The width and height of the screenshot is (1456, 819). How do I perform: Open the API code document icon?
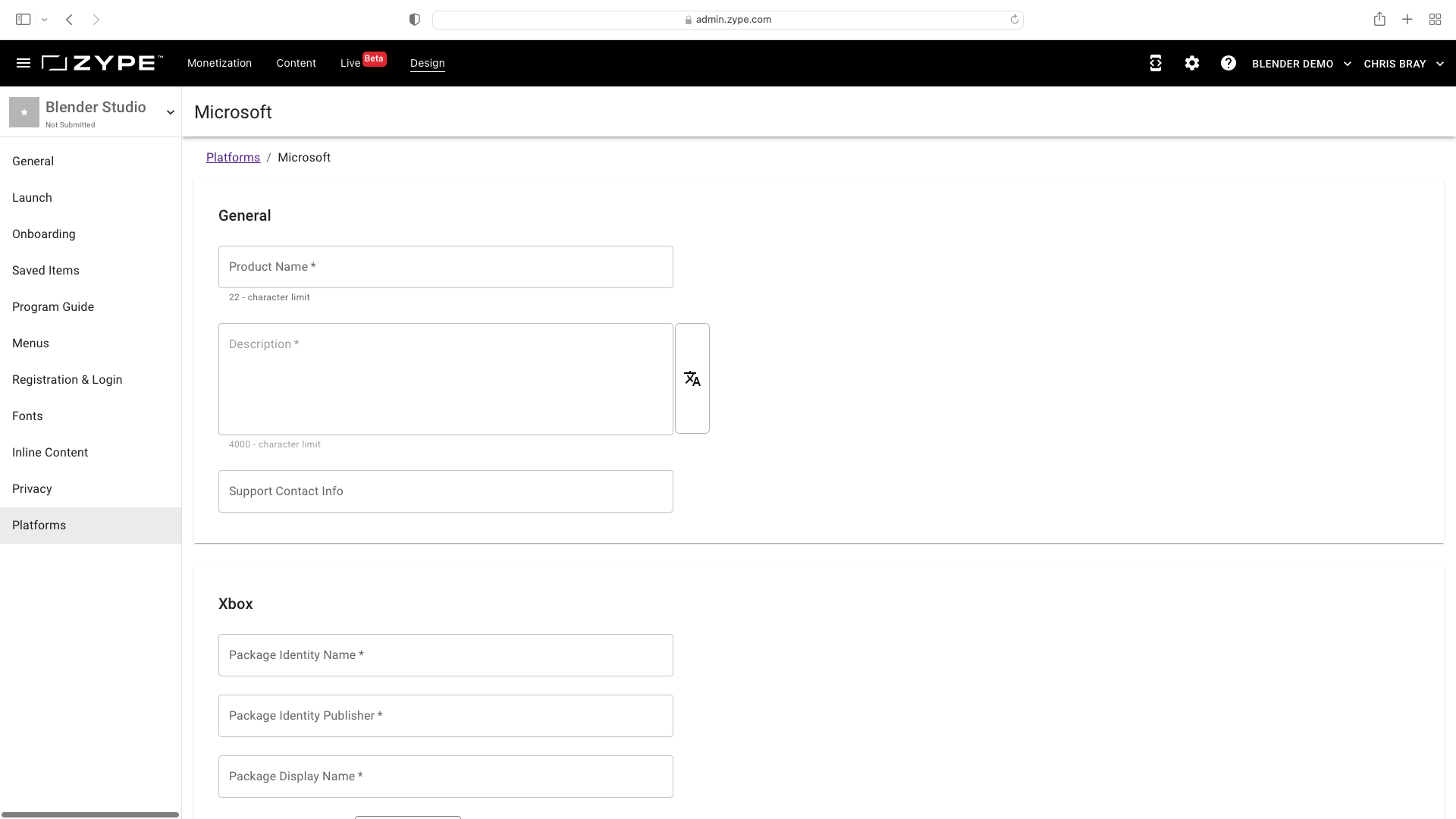(x=1155, y=64)
